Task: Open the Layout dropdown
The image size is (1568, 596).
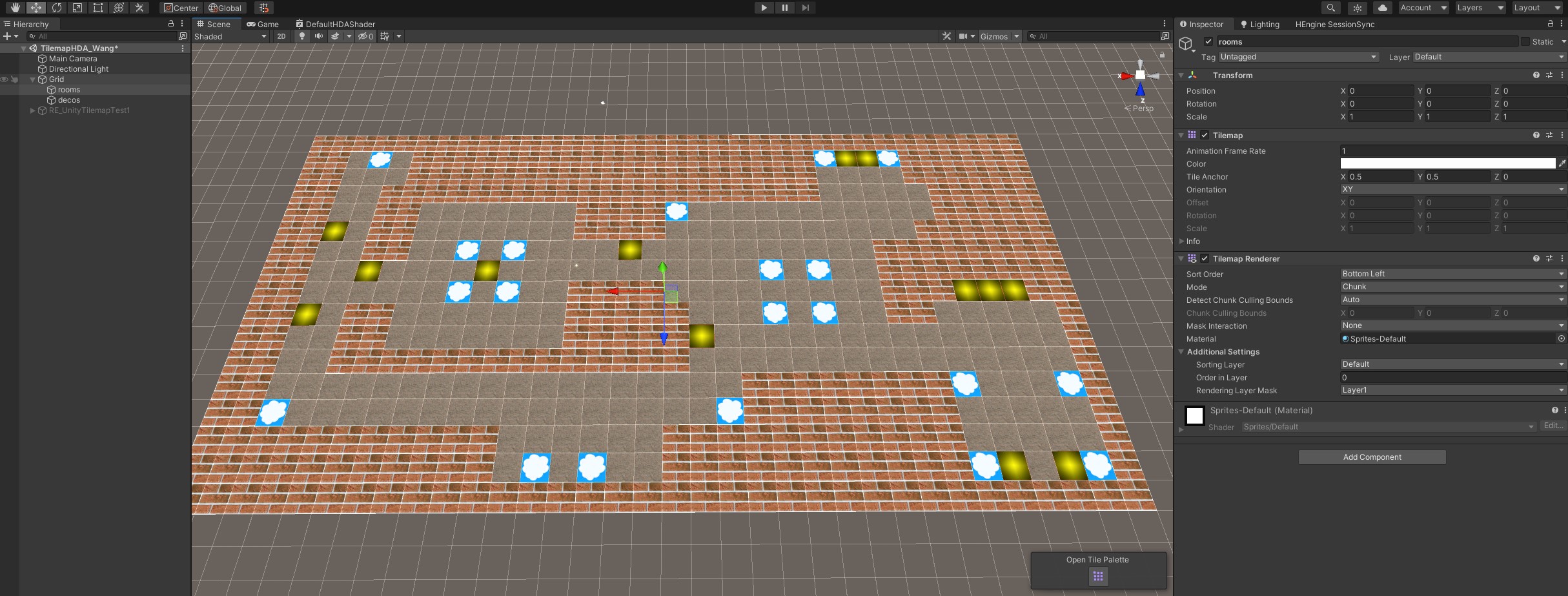Action: coord(1536,8)
